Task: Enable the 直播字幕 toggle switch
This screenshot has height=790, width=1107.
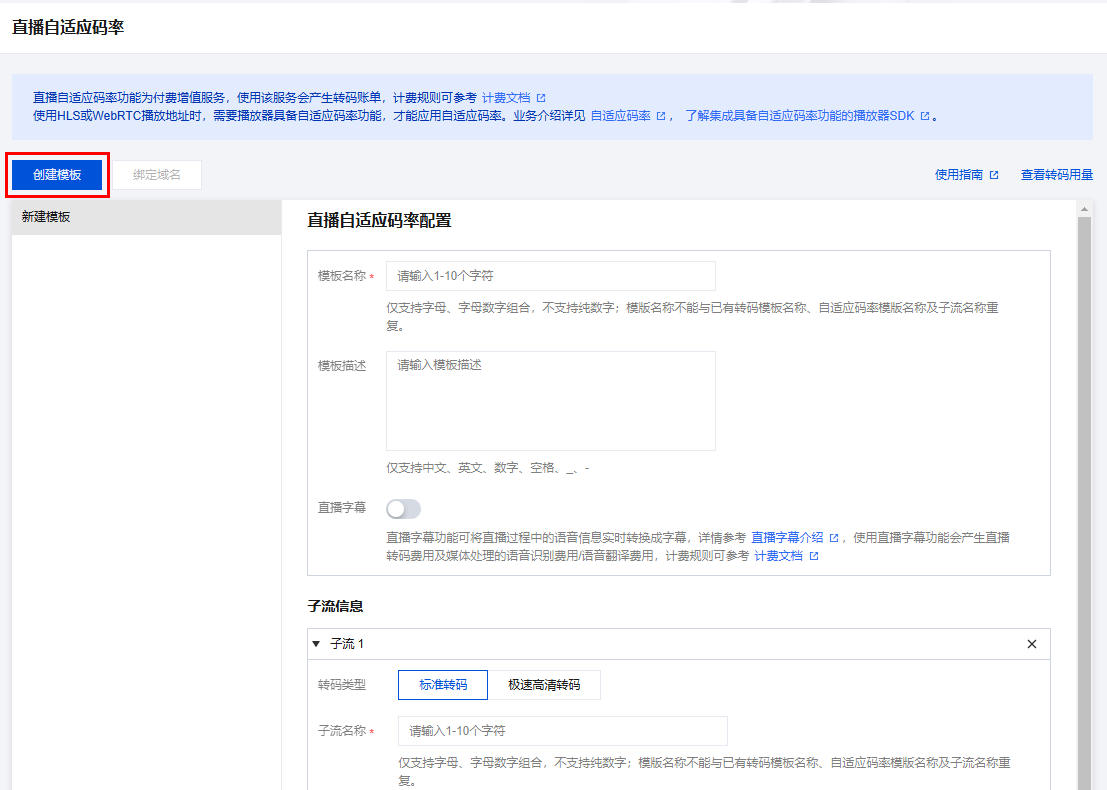Action: (x=404, y=509)
